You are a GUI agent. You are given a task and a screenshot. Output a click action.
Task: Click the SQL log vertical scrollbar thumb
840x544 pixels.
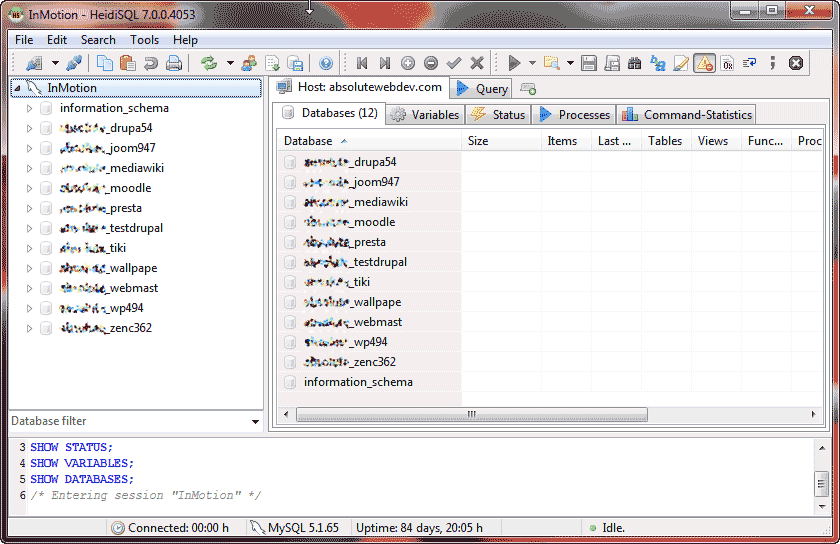coord(821,484)
